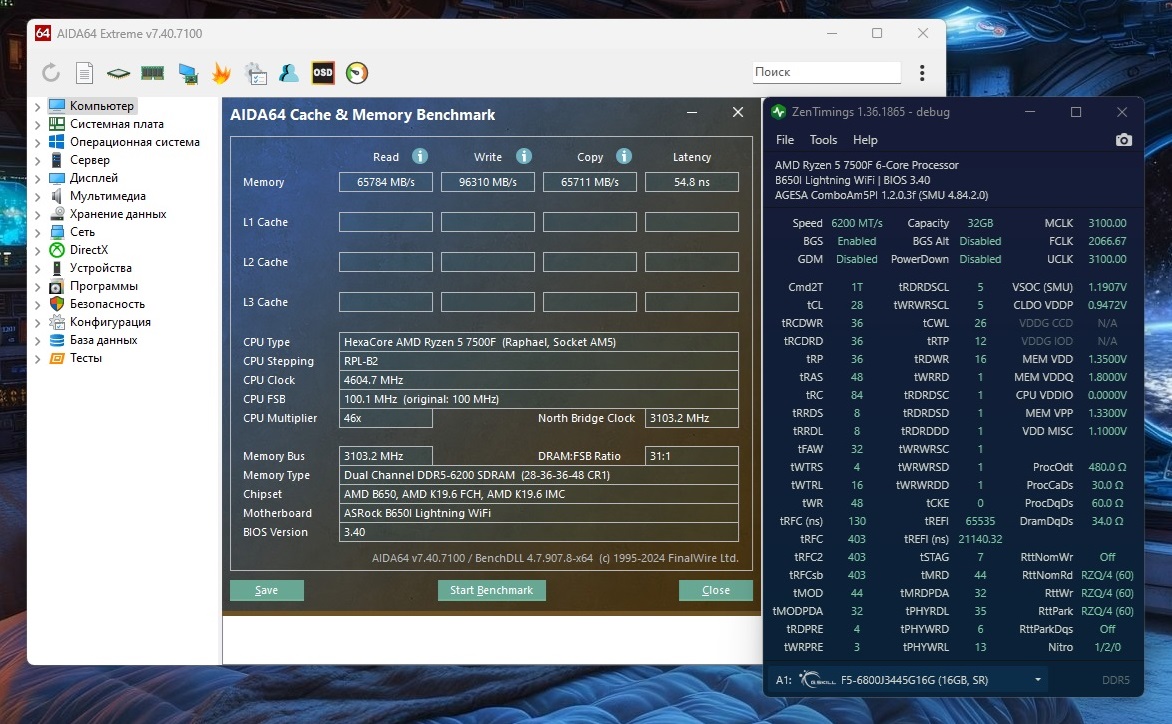This screenshot has width=1172, height=724.
Task: Click the Write info icon
Action: tap(524, 156)
